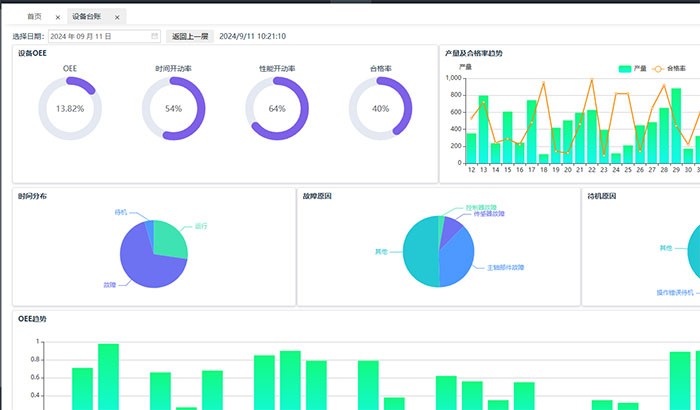This screenshot has width=700, height=410.
Task: Click the y-axis value 1,000
Action: (454, 78)
